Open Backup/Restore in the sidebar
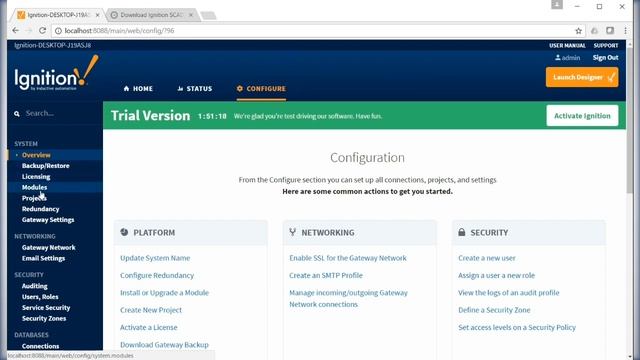 click(46, 166)
